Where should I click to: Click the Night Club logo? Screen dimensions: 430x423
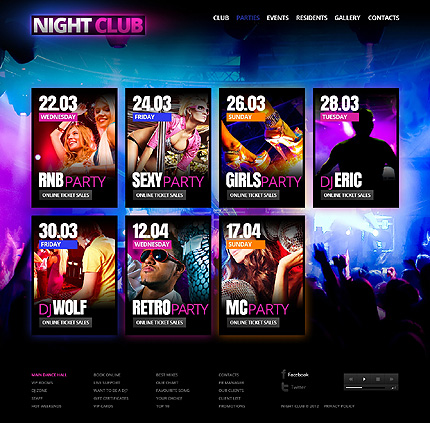tap(88, 25)
